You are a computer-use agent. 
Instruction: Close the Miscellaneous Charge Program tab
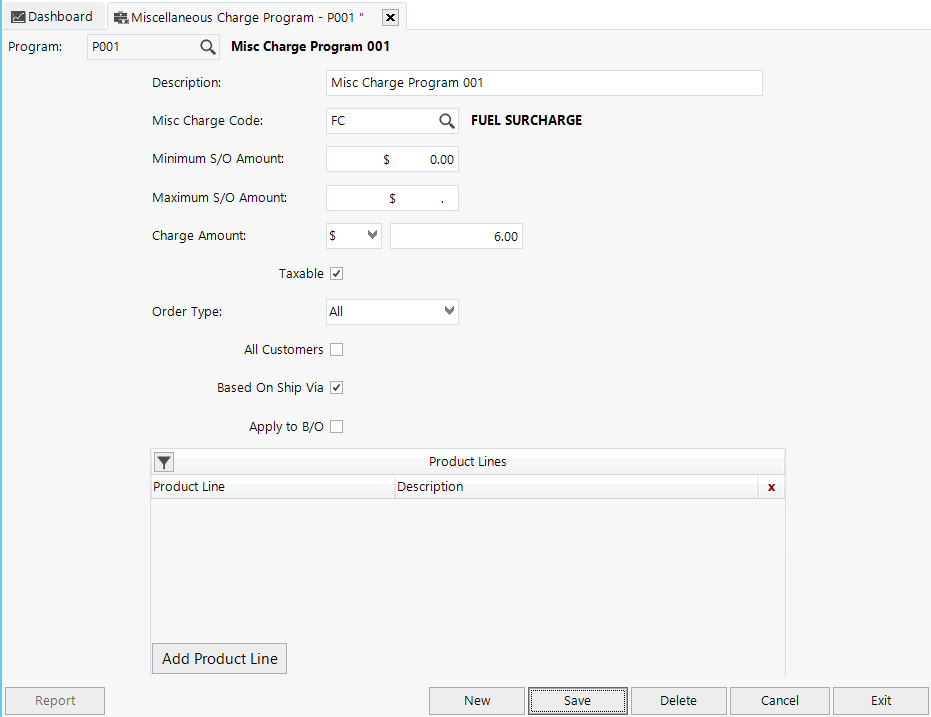pyautogui.click(x=389, y=16)
